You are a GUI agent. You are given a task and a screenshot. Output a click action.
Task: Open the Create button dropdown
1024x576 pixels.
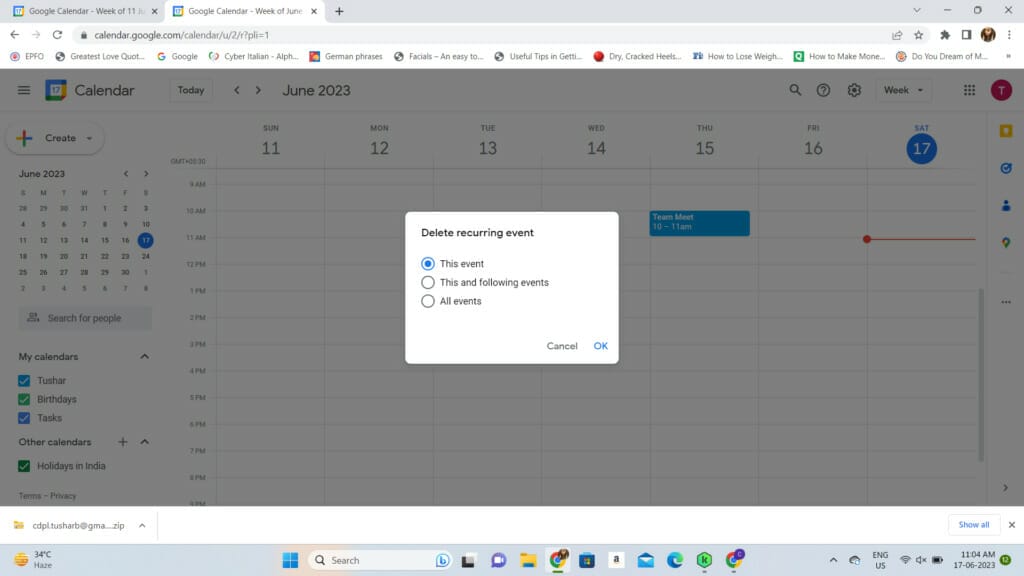point(89,138)
